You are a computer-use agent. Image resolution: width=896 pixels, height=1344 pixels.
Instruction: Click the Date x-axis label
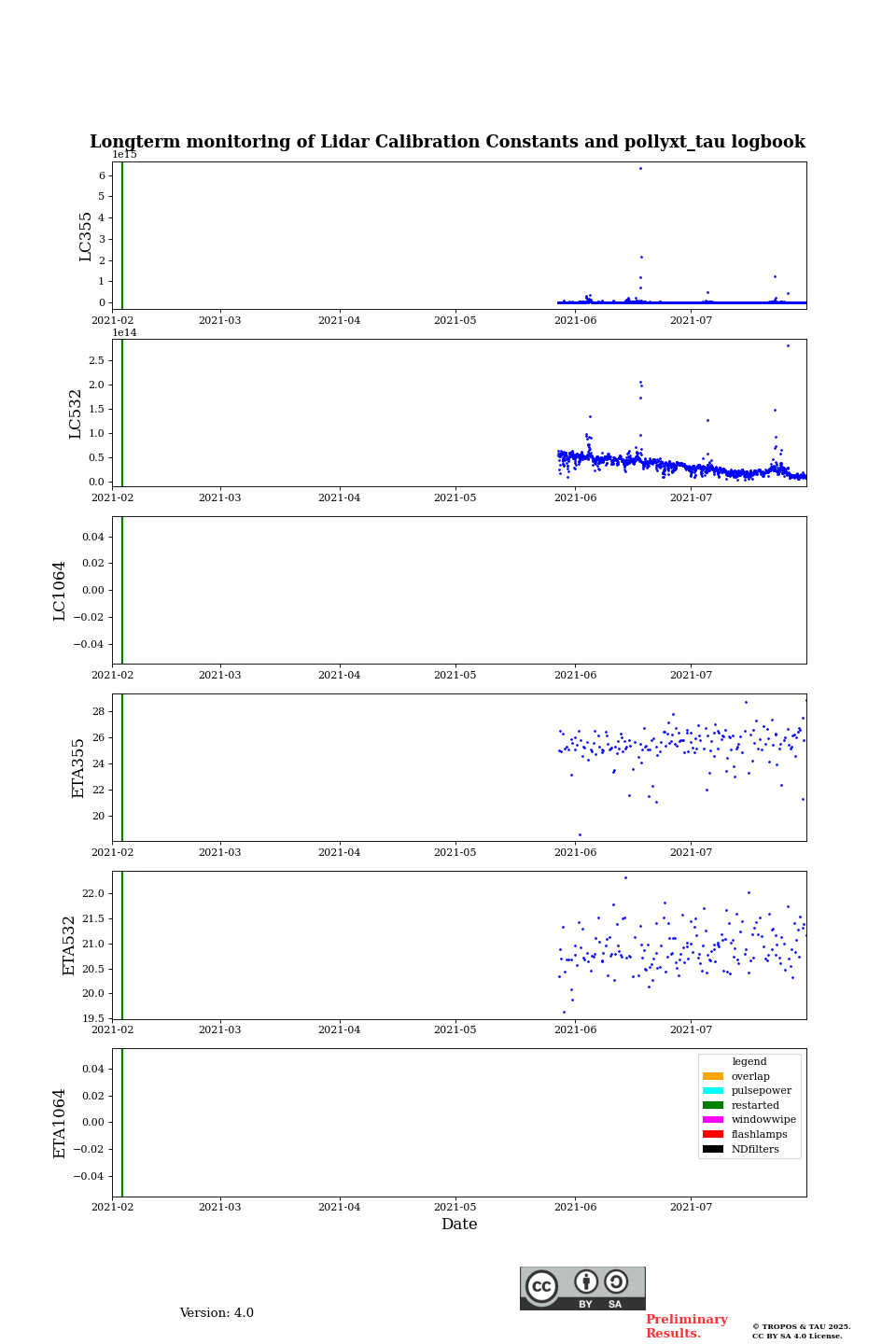(x=459, y=1225)
